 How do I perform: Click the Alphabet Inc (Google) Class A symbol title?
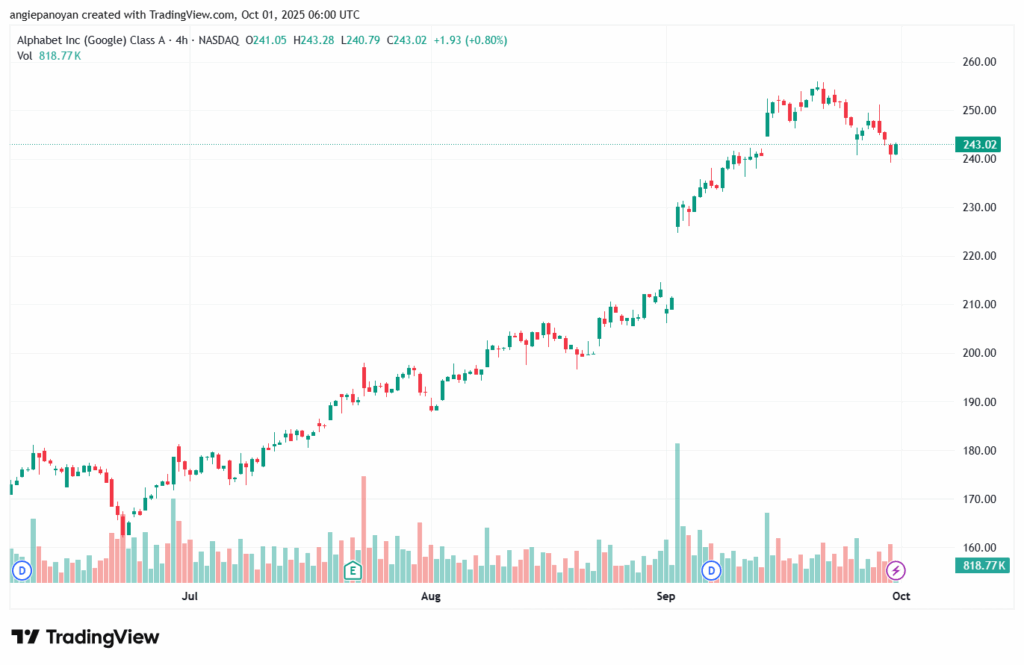pos(98,40)
